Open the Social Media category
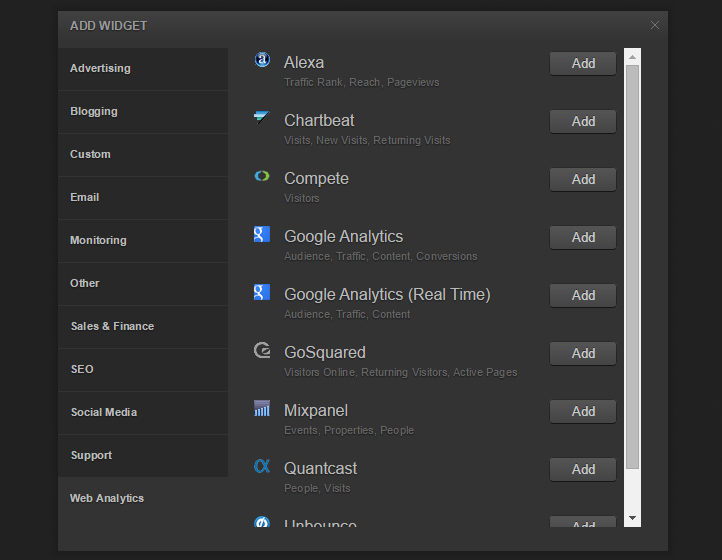722x560 pixels. (143, 413)
